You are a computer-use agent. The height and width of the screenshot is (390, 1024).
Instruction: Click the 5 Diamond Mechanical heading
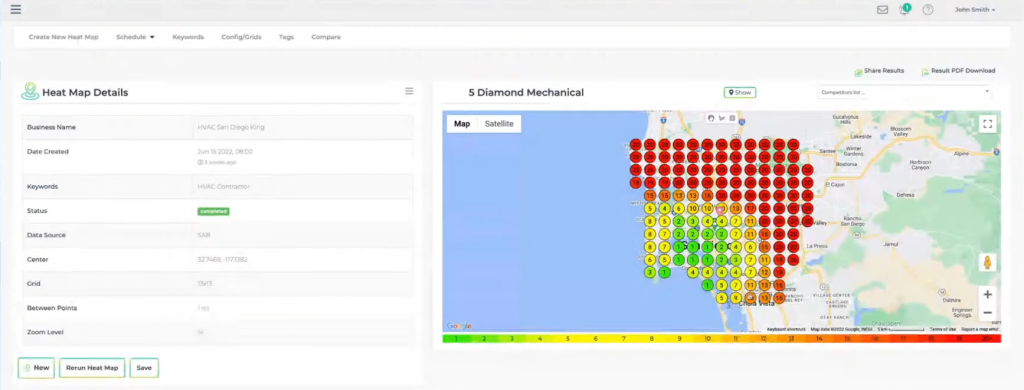[x=526, y=93]
